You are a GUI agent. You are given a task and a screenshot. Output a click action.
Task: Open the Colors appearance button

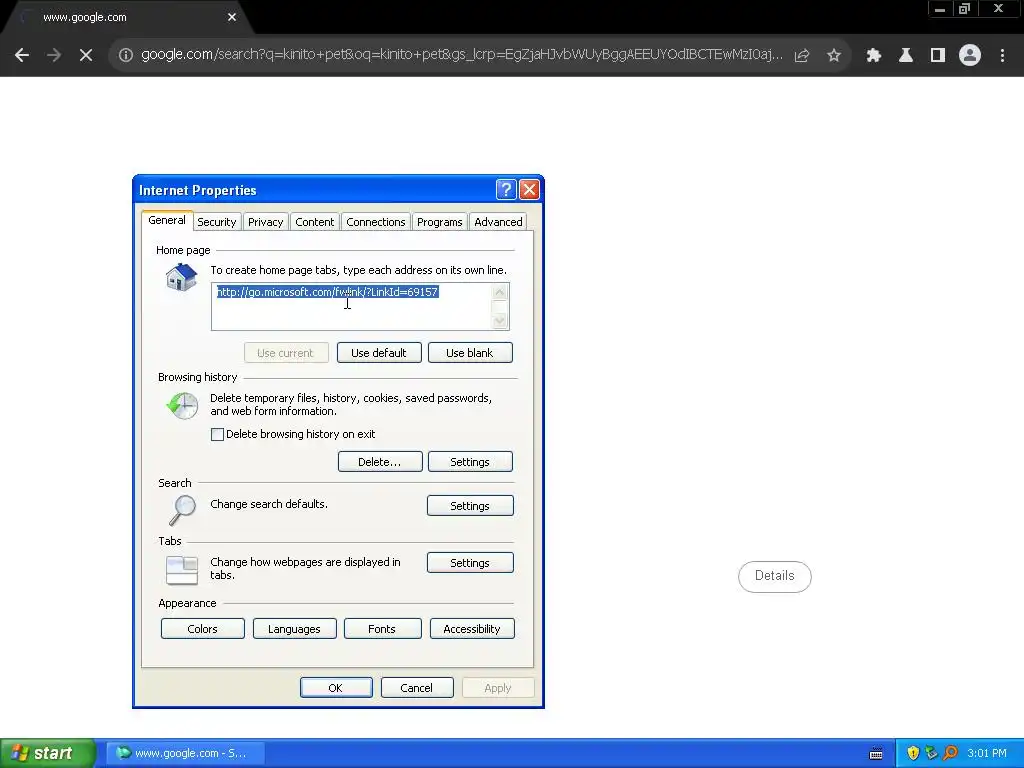[x=202, y=629]
